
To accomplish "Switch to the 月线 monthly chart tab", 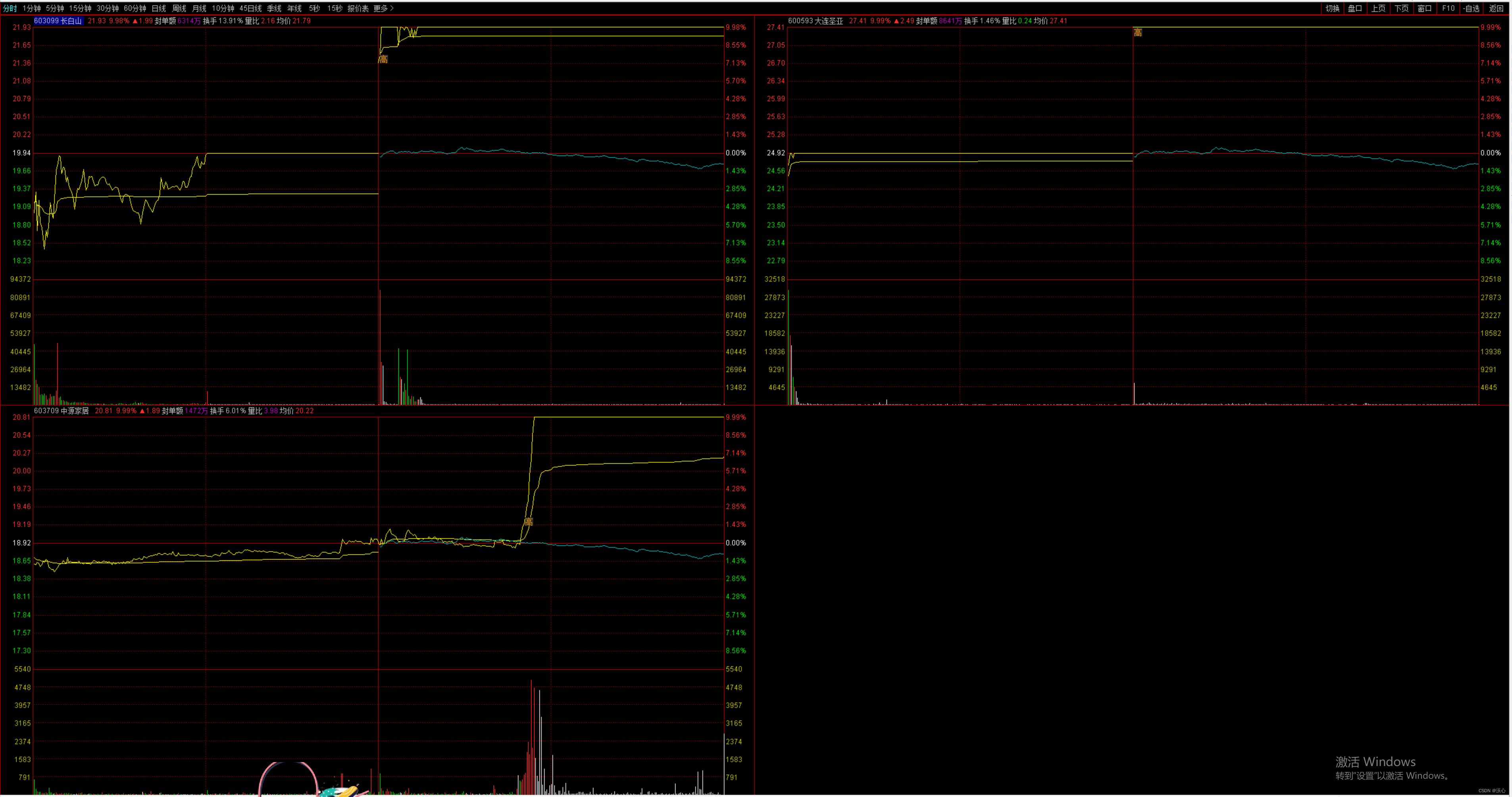I will point(200,8).
